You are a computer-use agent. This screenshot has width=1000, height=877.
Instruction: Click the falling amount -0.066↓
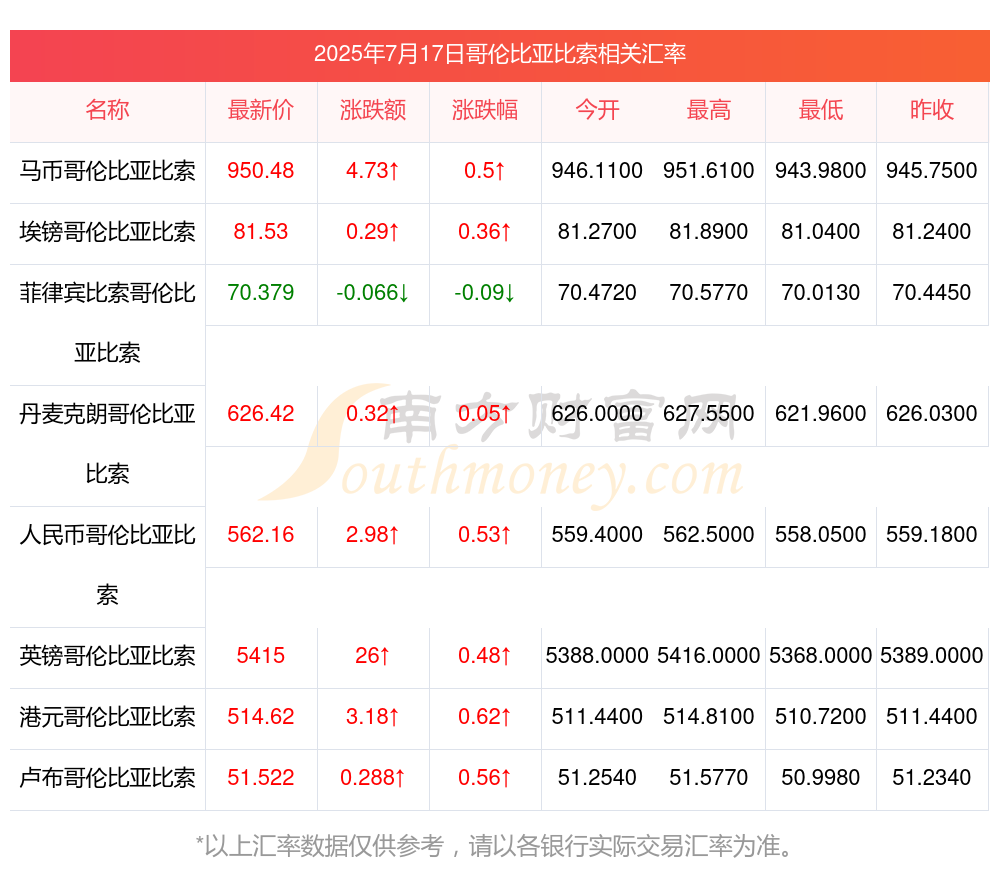[373, 292]
